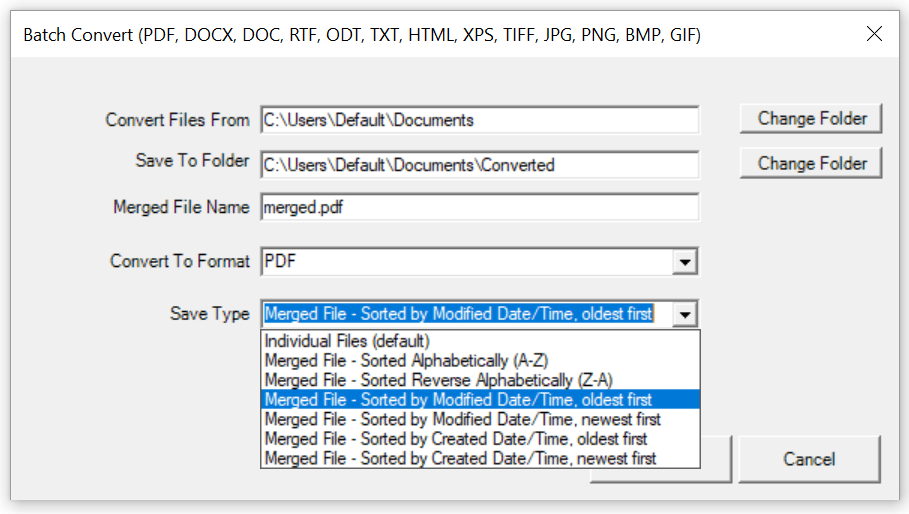
Task: Close the Batch Convert dialog window
Action: [874, 34]
